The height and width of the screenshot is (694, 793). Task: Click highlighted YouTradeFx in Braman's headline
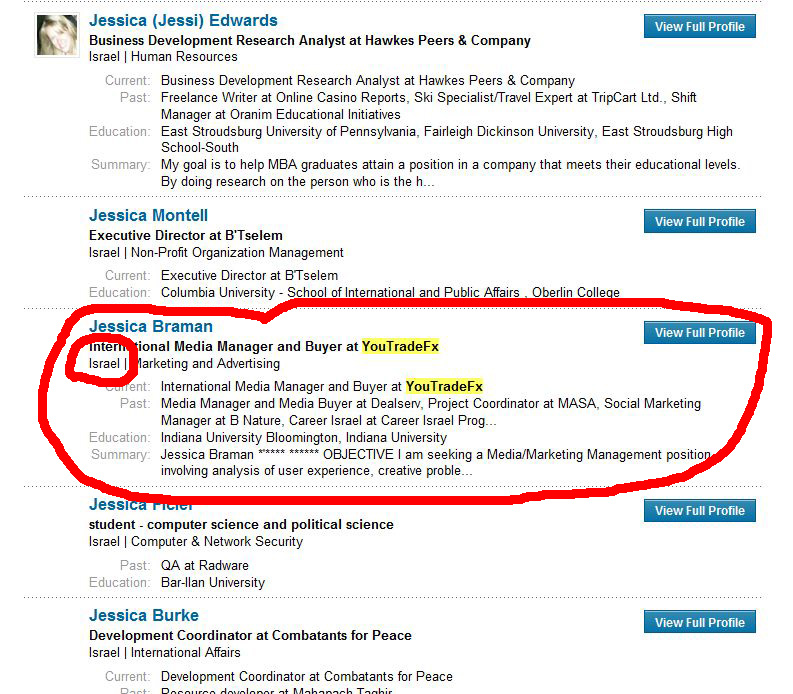400,346
